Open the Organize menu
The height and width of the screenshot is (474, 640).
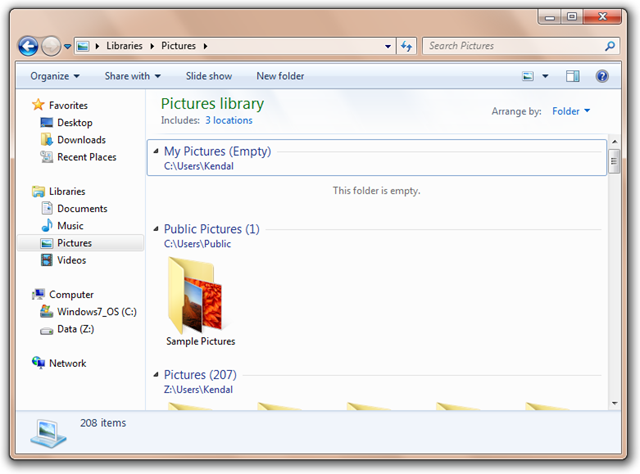[x=55, y=76]
